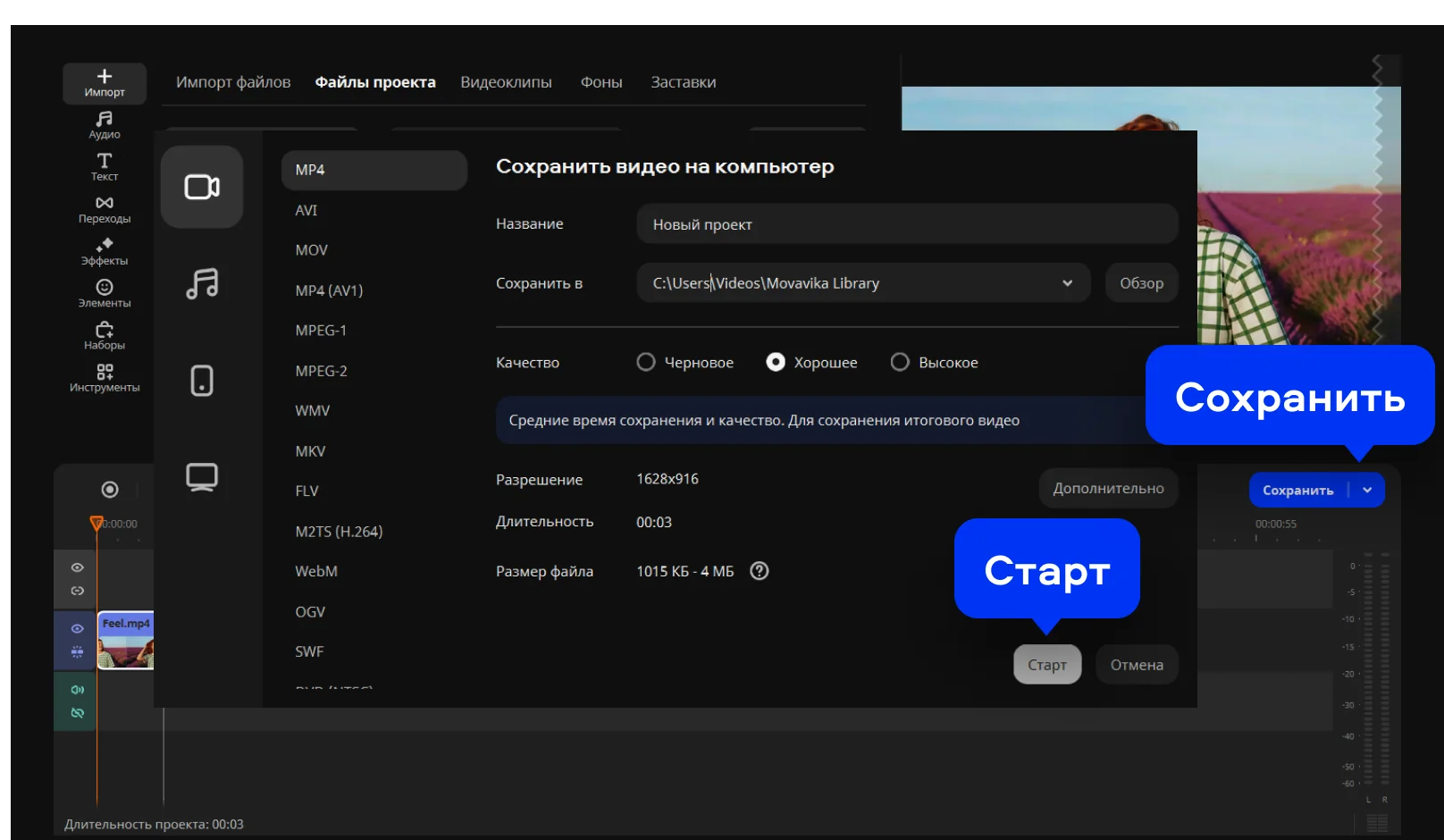Select the audio export category icon

(x=202, y=283)
